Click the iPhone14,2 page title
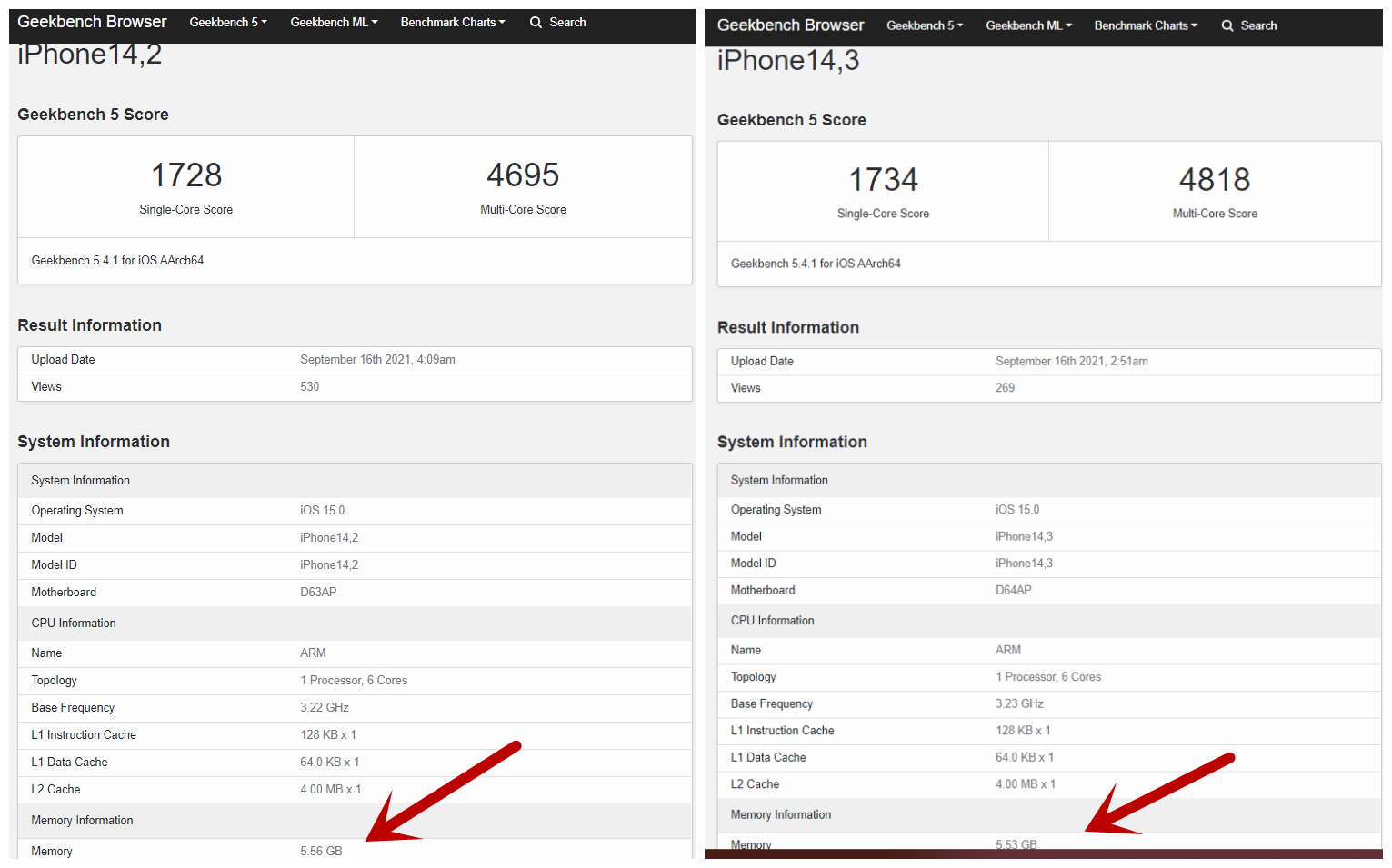Screen dimensions: 1392x868 90,55
